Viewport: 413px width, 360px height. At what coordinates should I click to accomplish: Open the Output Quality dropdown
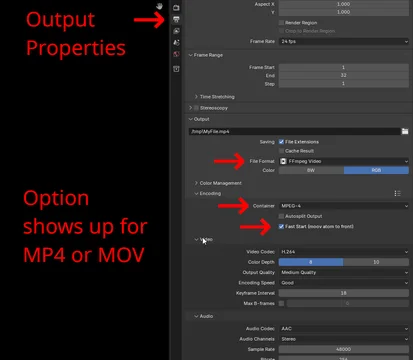(x=344, y=272)
